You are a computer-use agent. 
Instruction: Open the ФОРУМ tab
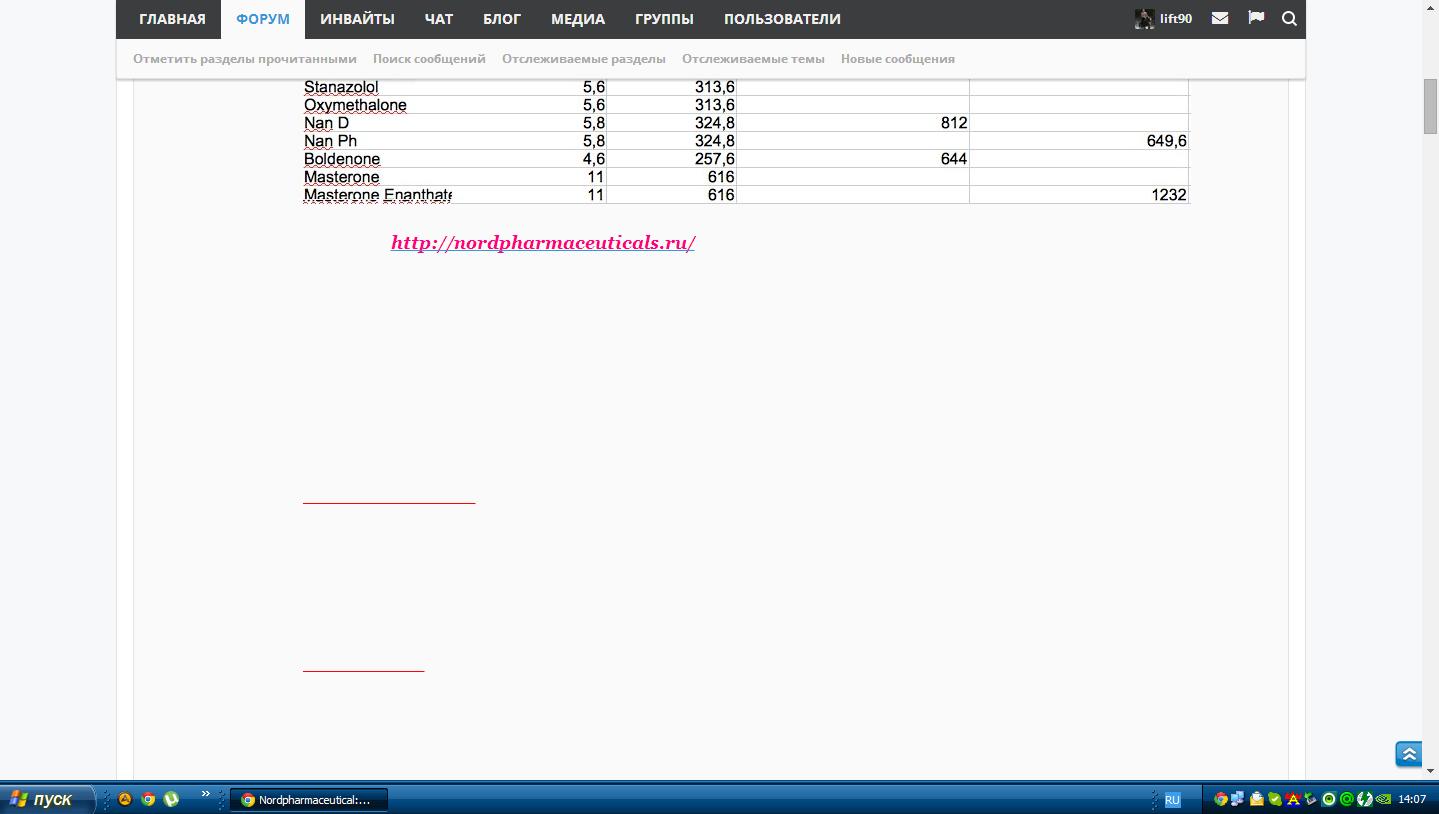point(263,19)
